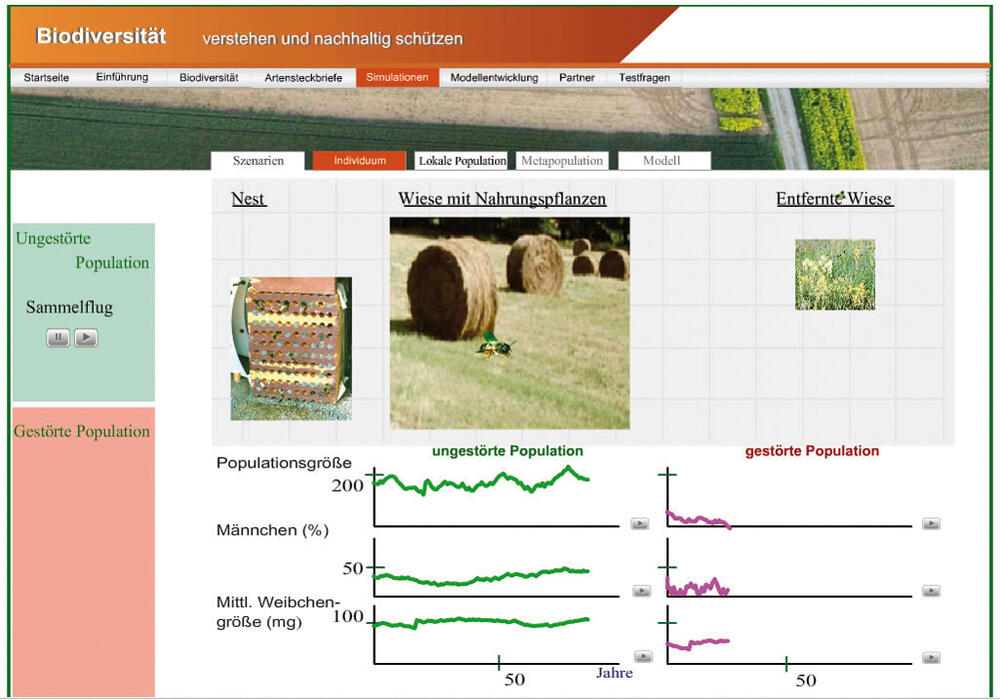Play the undisturbed Weibchengröße graph
Screen dimensions: 1000x700
643,657
